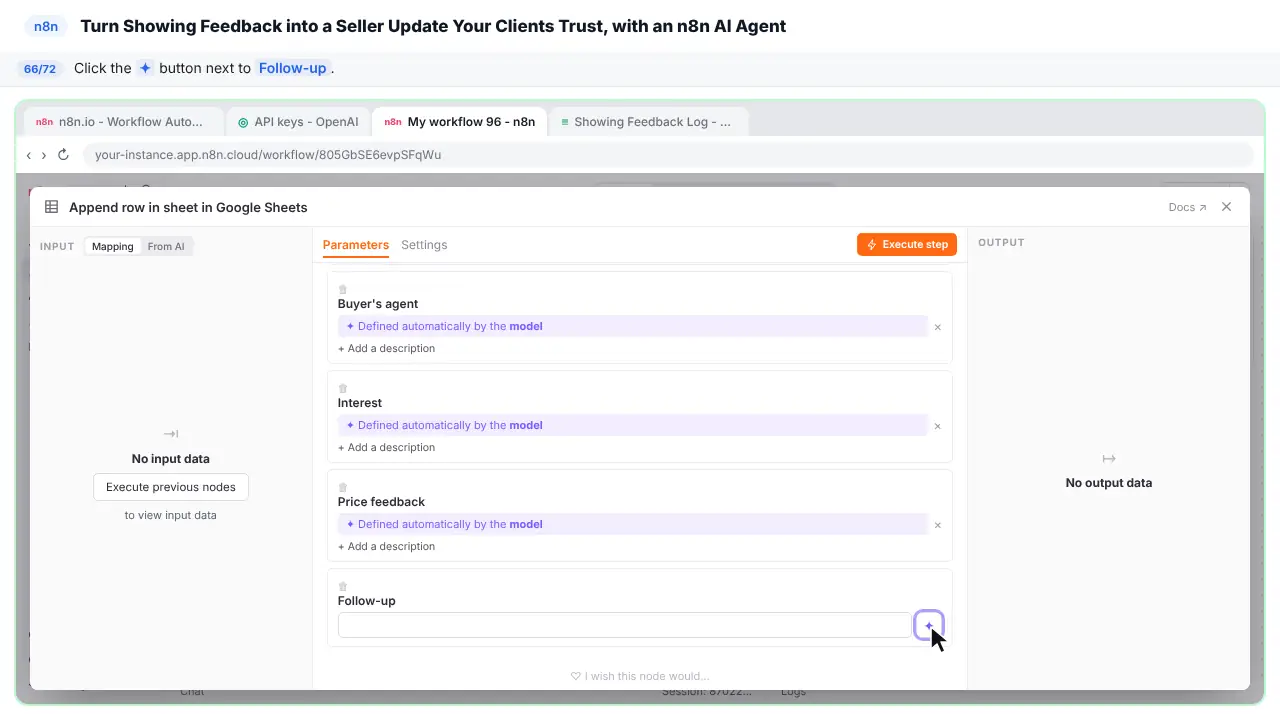Reload the page with the refresh icon
Viewport: 1280px width, 720px height.
pos(63,155)
